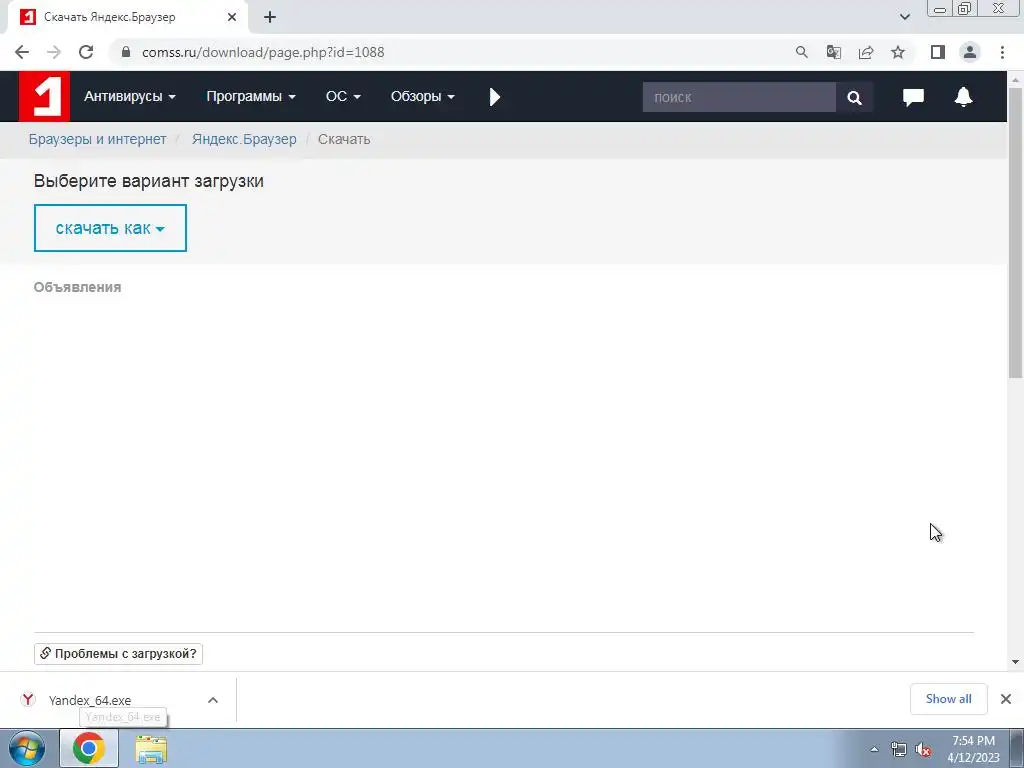This screenshot has height=768, width=1024.
Task: Open the Google Translate icon in the address bar
Action: (x=833, y=52)
